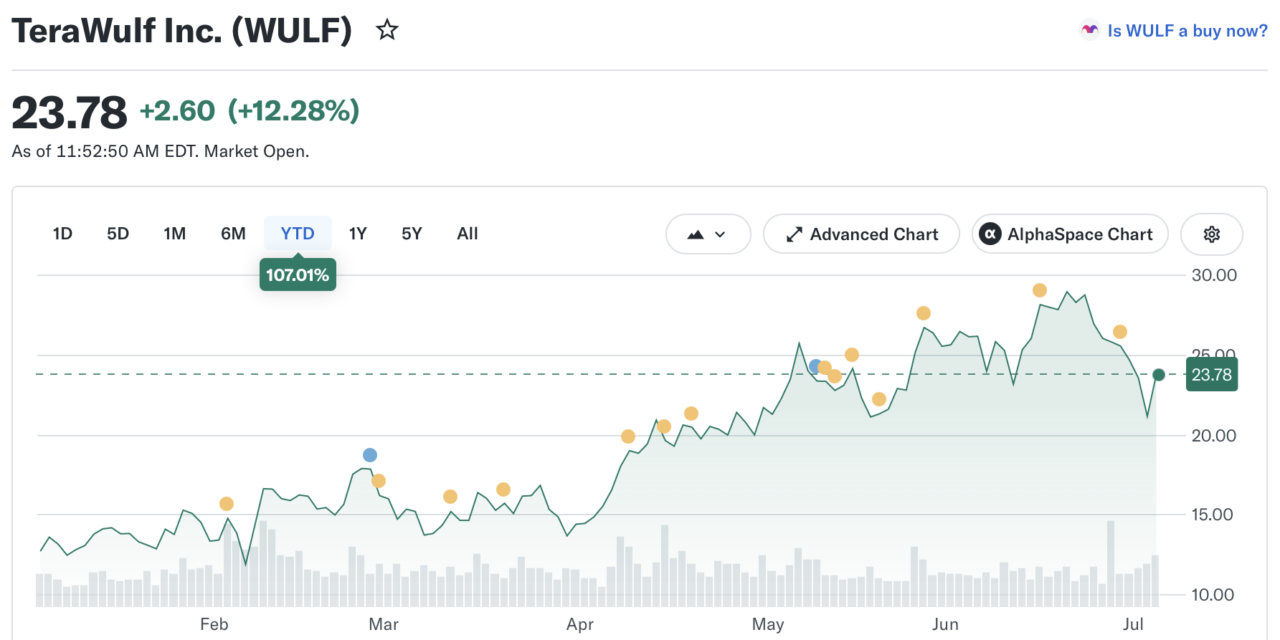Select the All time range
Image resolution: width=1280 pixels, height=640 pixels.
(x=467, y=234)
